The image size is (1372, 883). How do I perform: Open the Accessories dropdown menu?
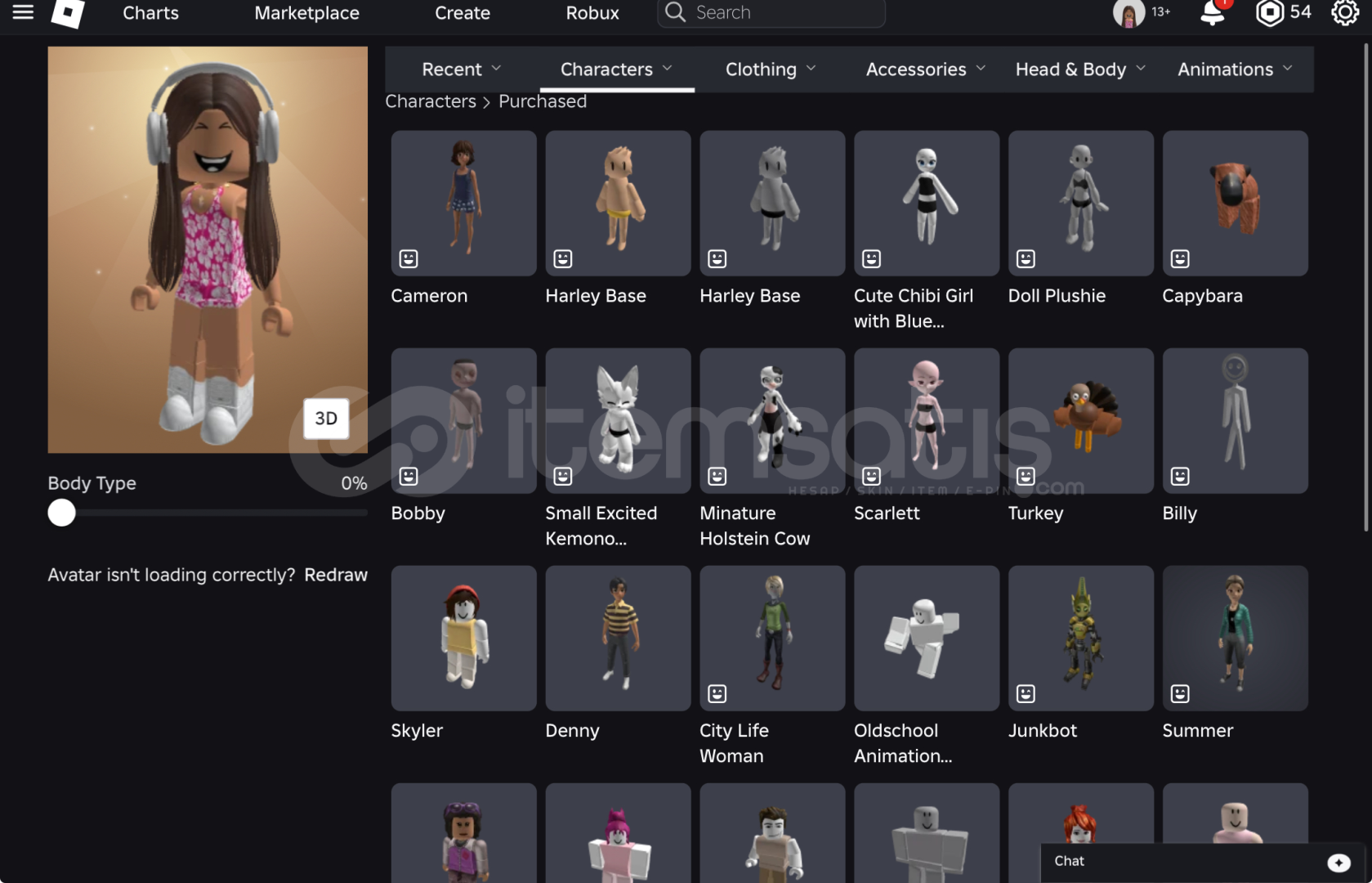click(x=925, y=69)
